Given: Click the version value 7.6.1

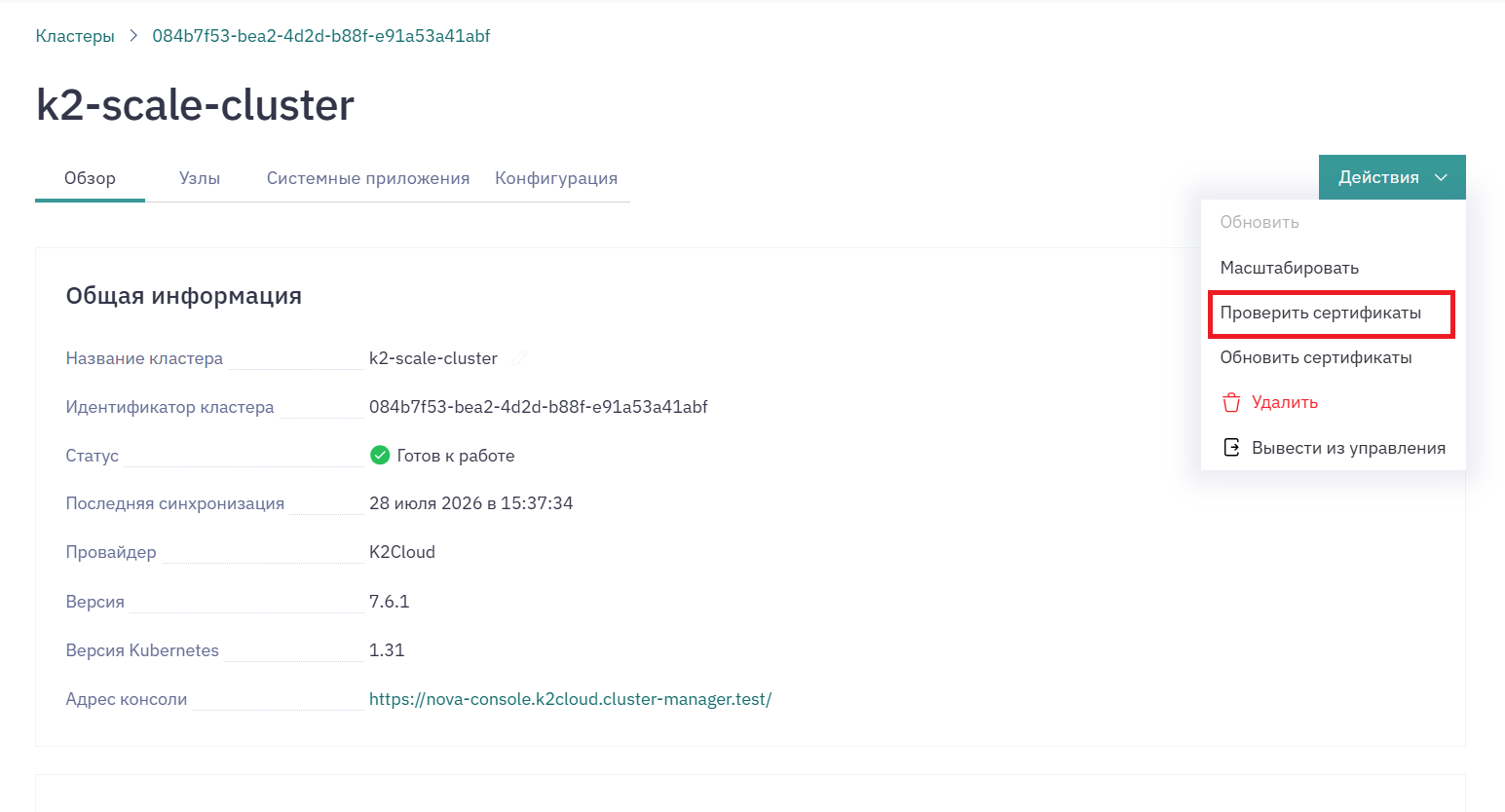Looking at the screenshot, I should [x=390, y=602].
